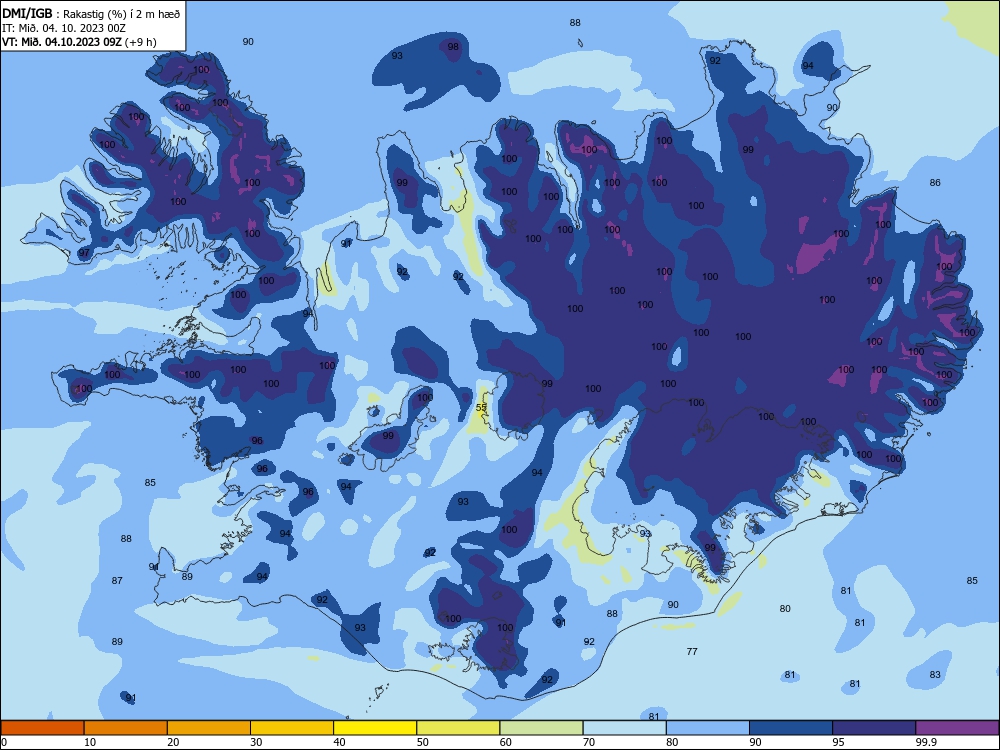Click the valid time line 'VT: Mið. 04.10.2023 09Z (+9 h)'
Screen dimensions: 1000x750
click(79, 42)
